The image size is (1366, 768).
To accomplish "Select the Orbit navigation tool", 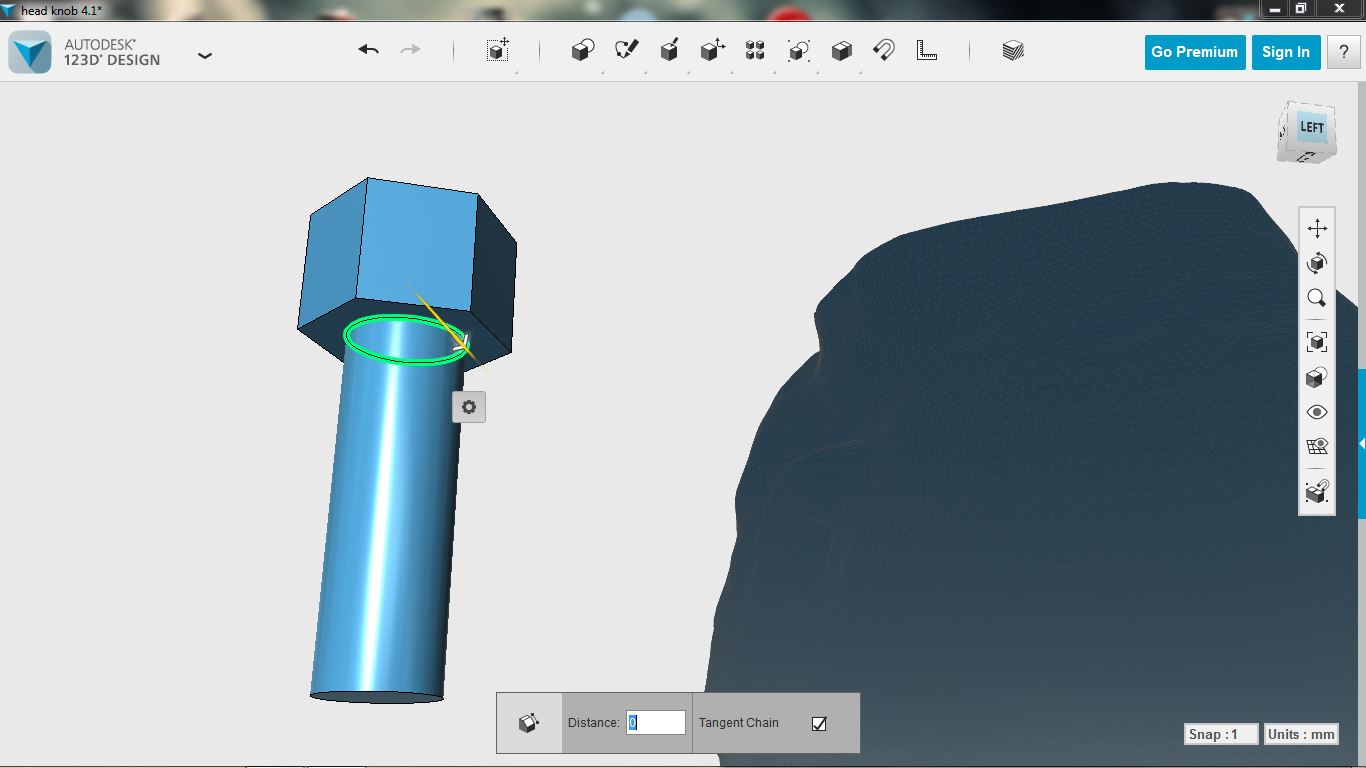I will point(1317,263).
